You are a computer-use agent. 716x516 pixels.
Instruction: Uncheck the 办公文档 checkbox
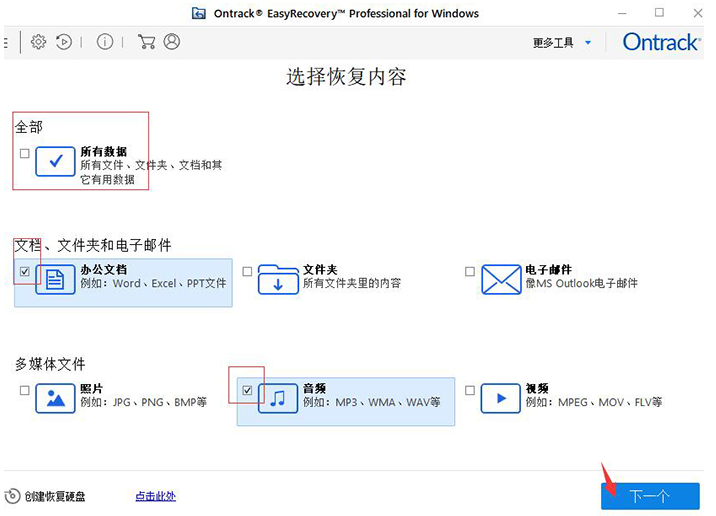25,272
